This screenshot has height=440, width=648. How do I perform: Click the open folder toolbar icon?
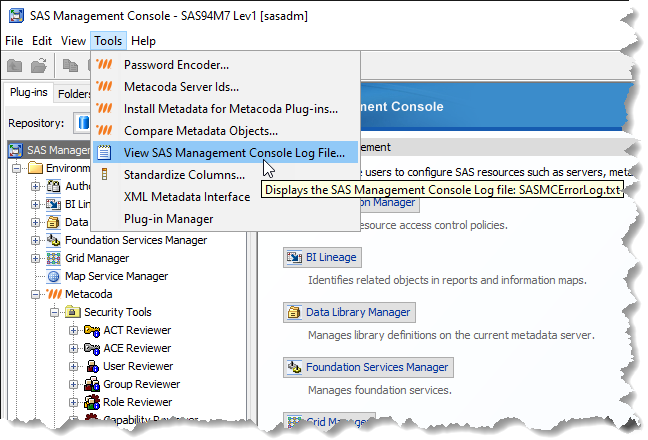39,65
